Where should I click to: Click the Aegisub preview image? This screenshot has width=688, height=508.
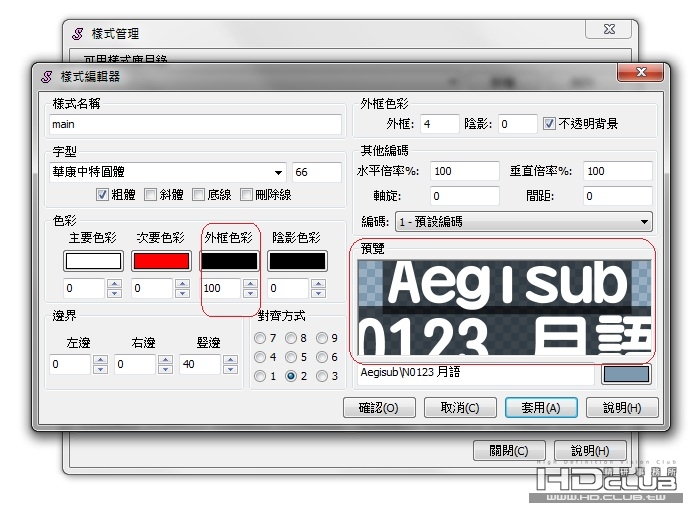pos(505,307)
